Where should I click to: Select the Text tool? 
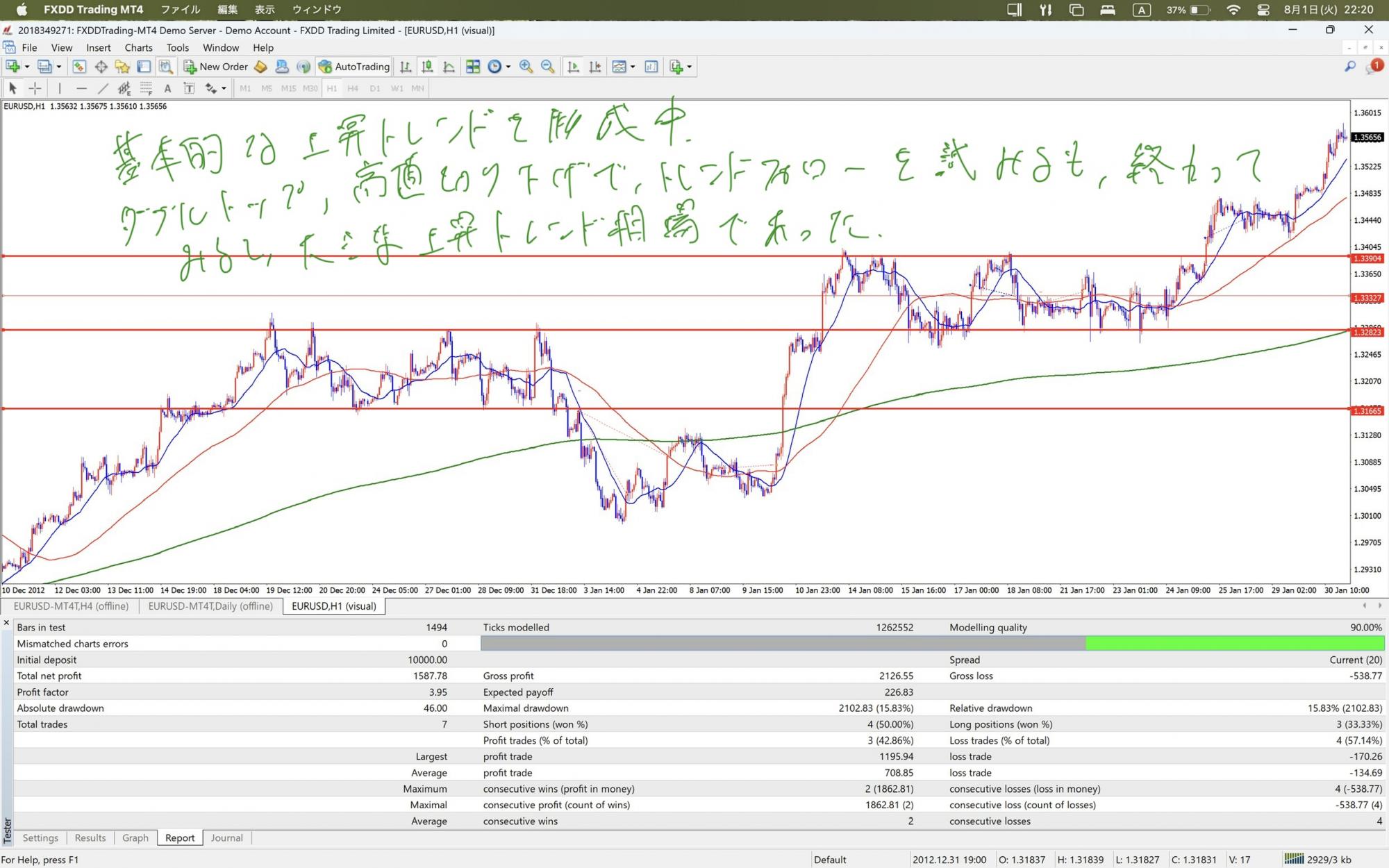167,88
